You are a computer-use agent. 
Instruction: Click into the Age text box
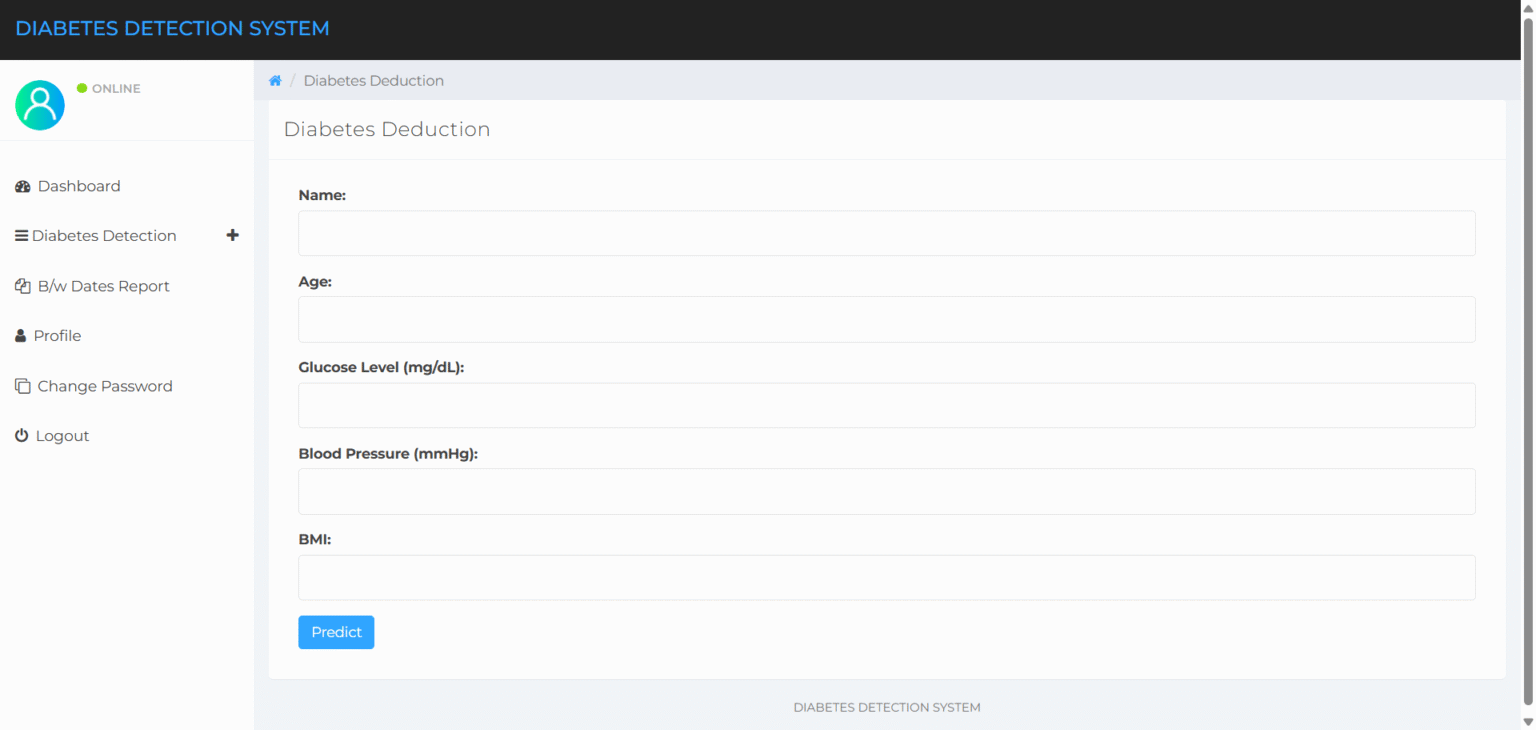coord(886,319)
